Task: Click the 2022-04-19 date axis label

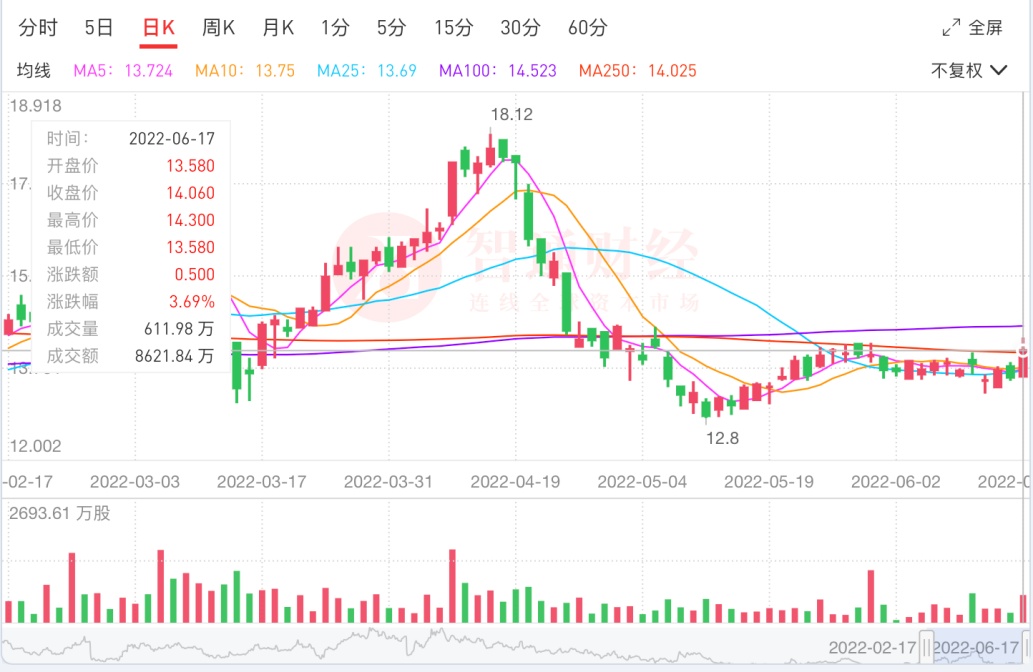Action: point(515,482)
